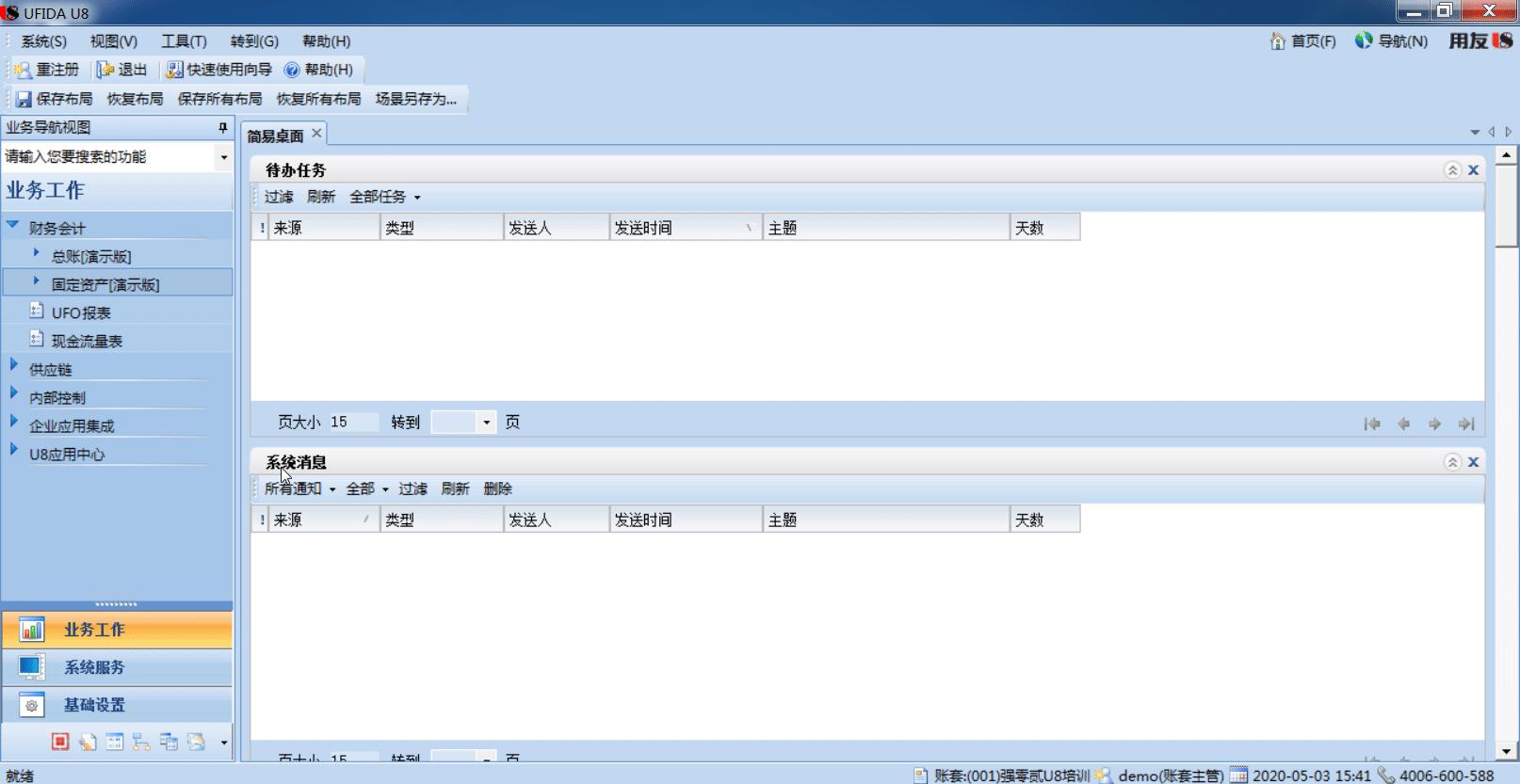Go to previous page in 待办任务

(1403, 424)
